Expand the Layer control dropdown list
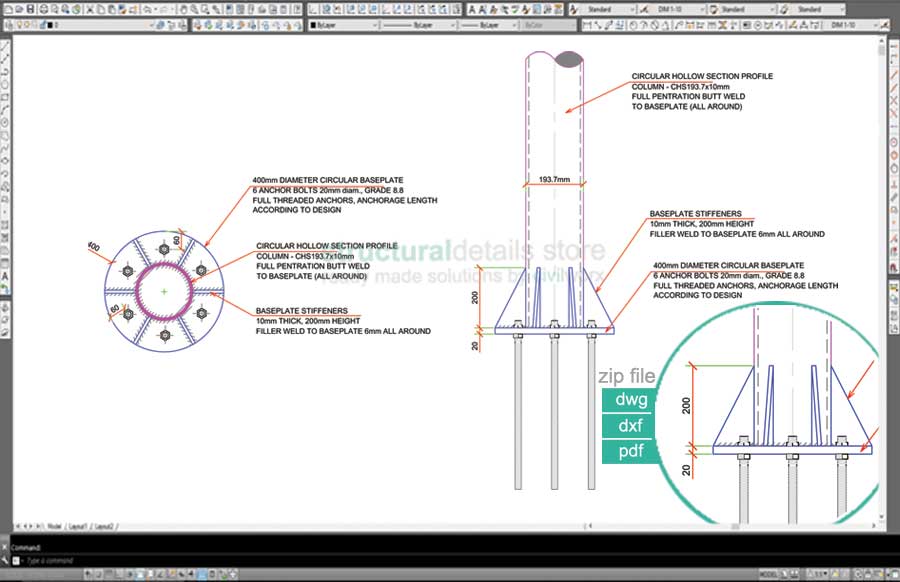The width and height of the screenshot is (900, 582). pos(151,25)
